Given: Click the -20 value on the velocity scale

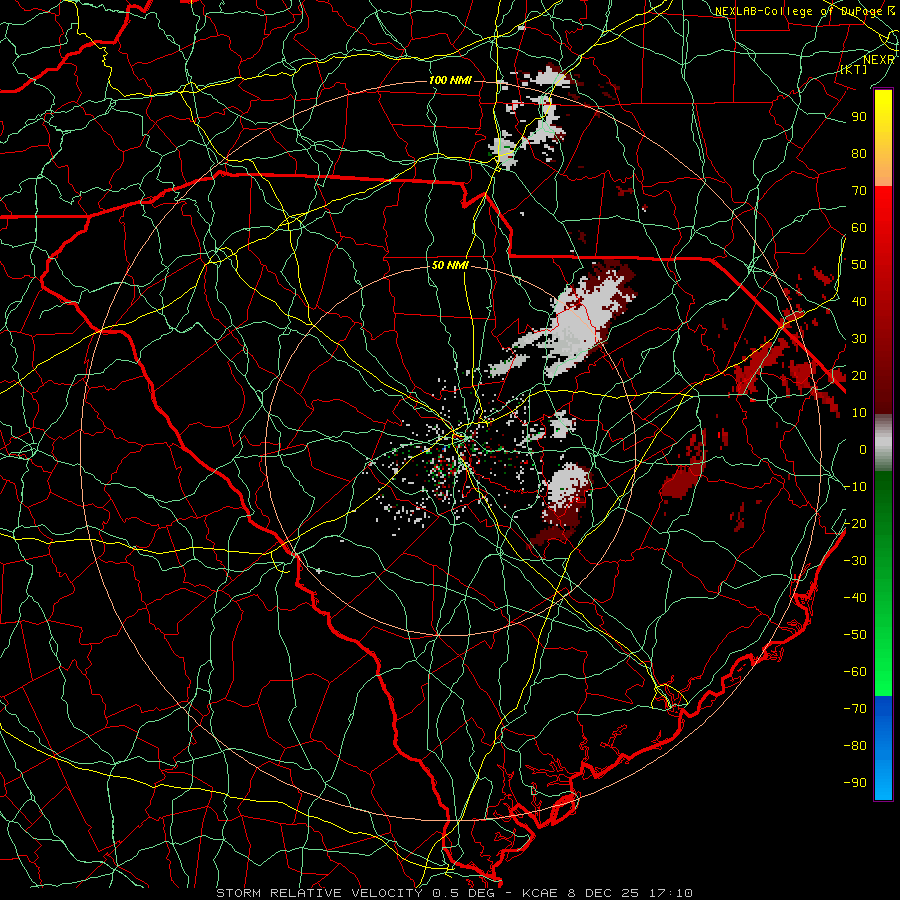Looking at the screenshot, I should [x=855, y=523].
